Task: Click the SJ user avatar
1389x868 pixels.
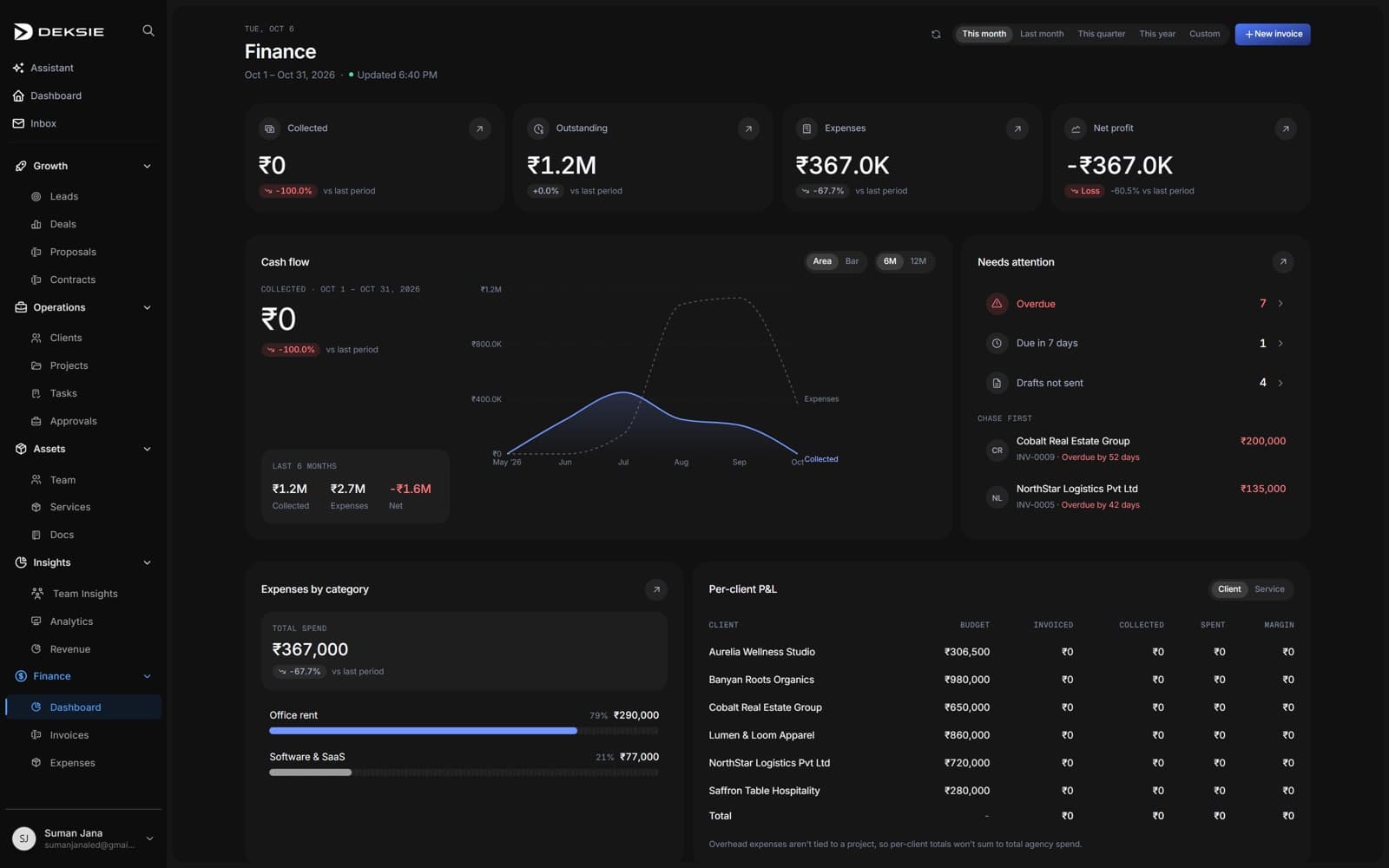Action: click(24, 838)
